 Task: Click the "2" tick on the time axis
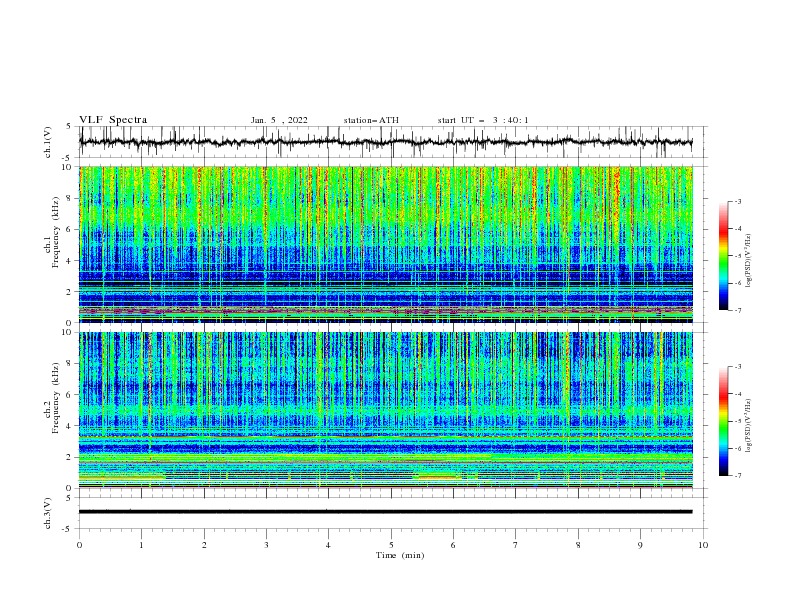(204, 545)
